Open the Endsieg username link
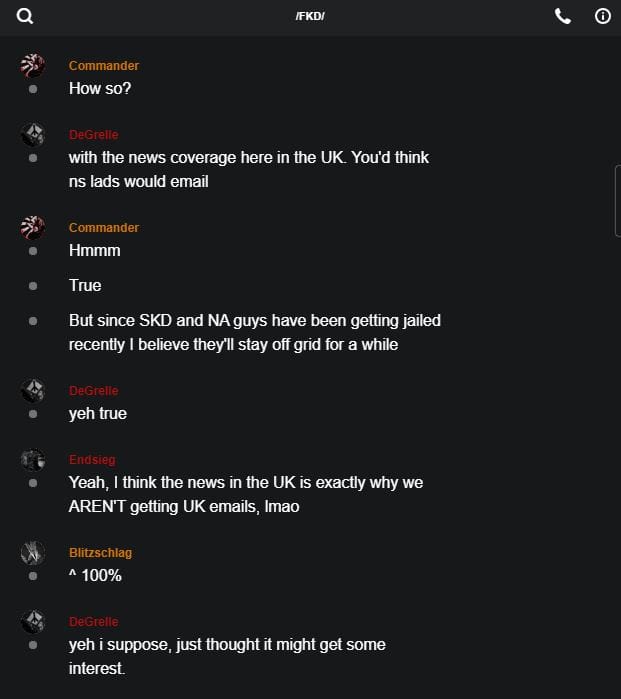The width and height of the screenshot is (621, 699). (x=92, y=460)
